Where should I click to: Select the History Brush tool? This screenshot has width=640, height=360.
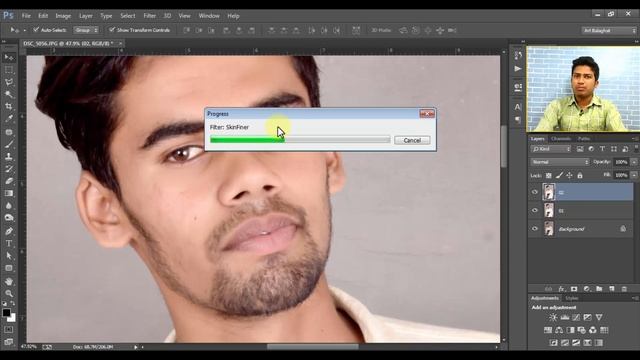coord(9,169)
